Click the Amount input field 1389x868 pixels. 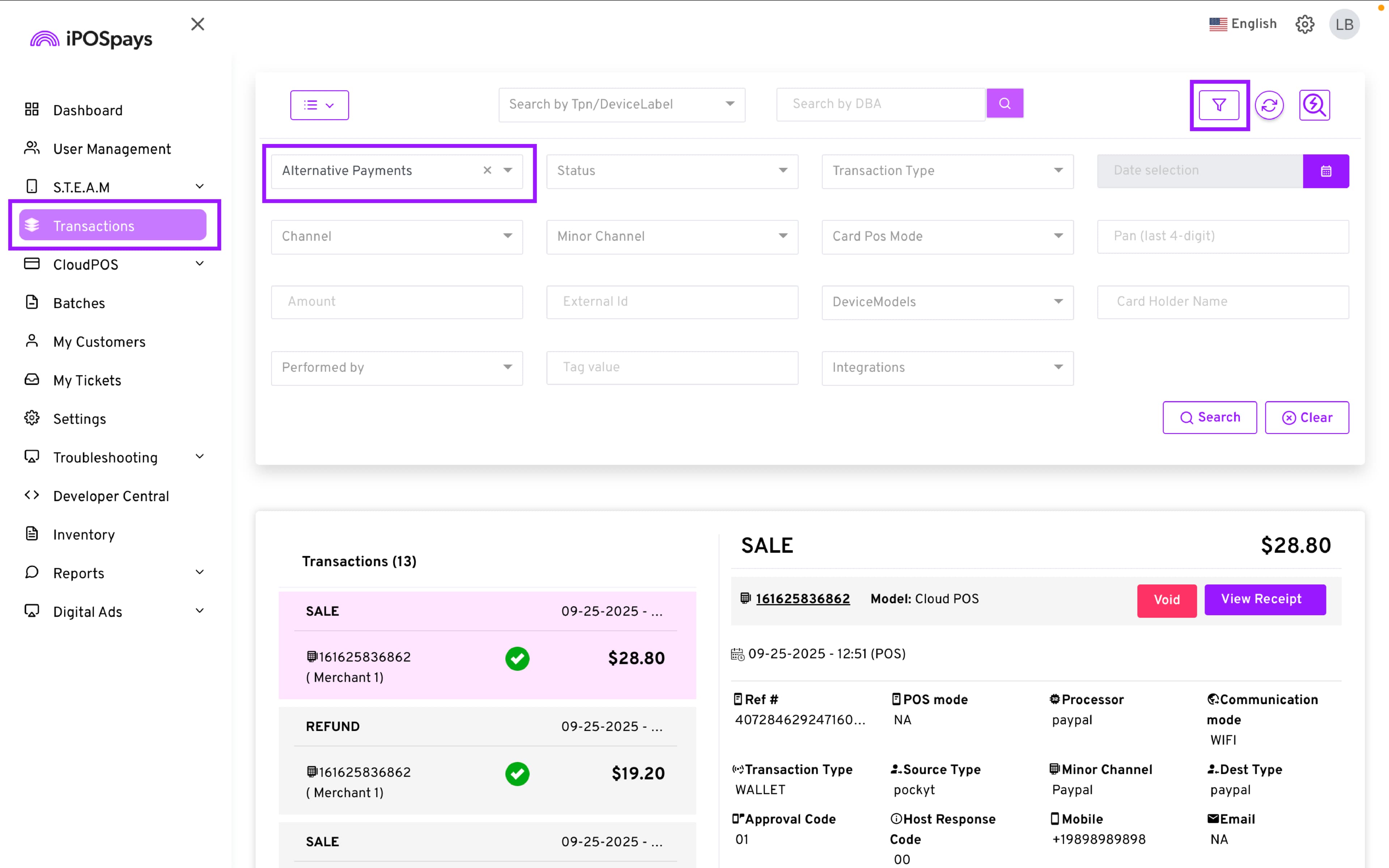pyautogui.click(x=396, y=302)
